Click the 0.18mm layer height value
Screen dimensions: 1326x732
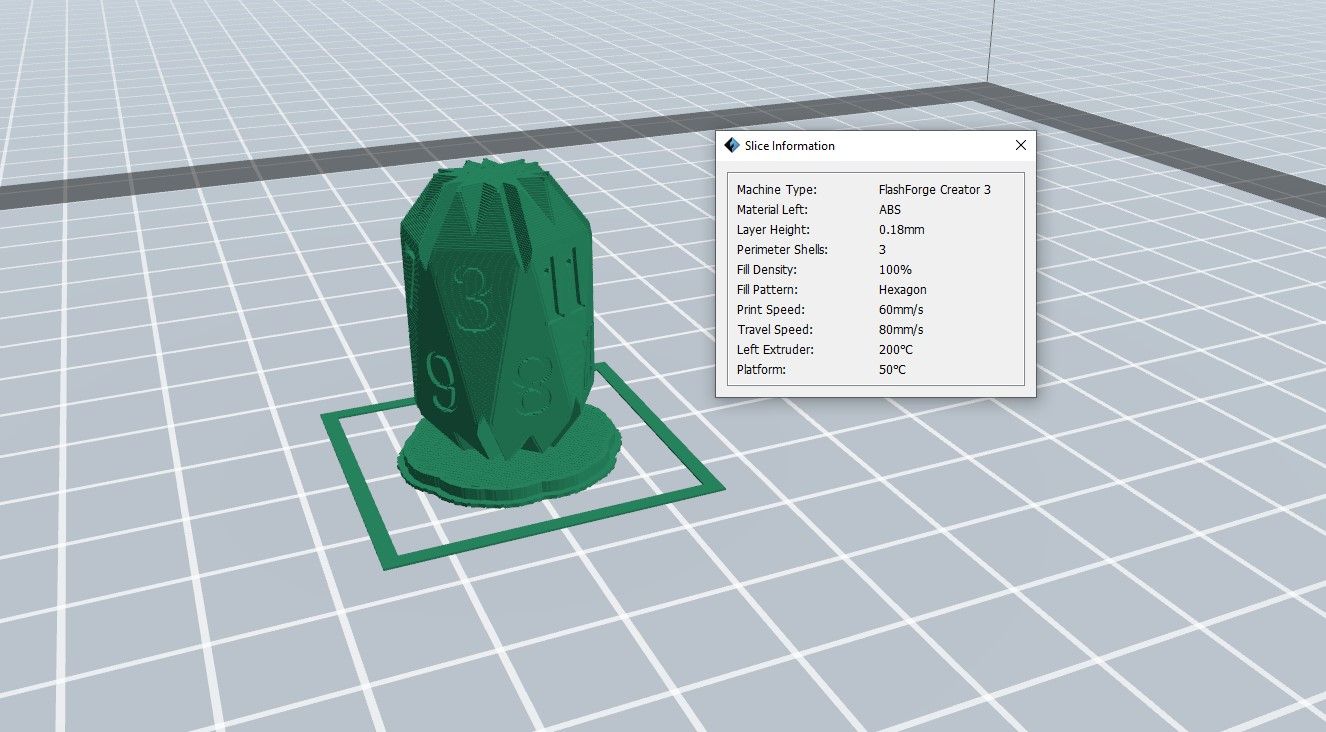(x=901, y=230)
